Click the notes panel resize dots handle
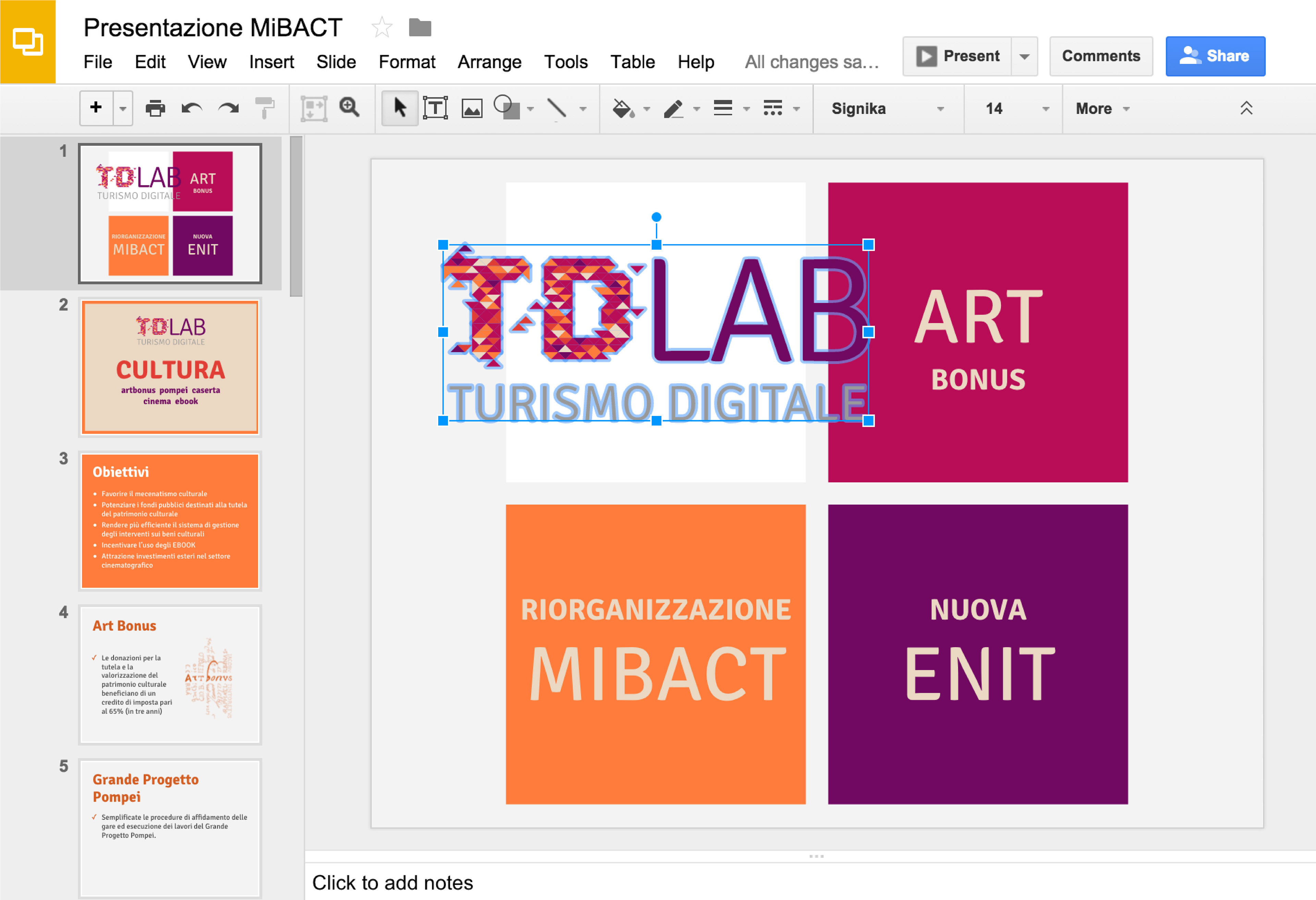Image resolution: width=1316 pixels, height=900 pixels. coord(817,856)
